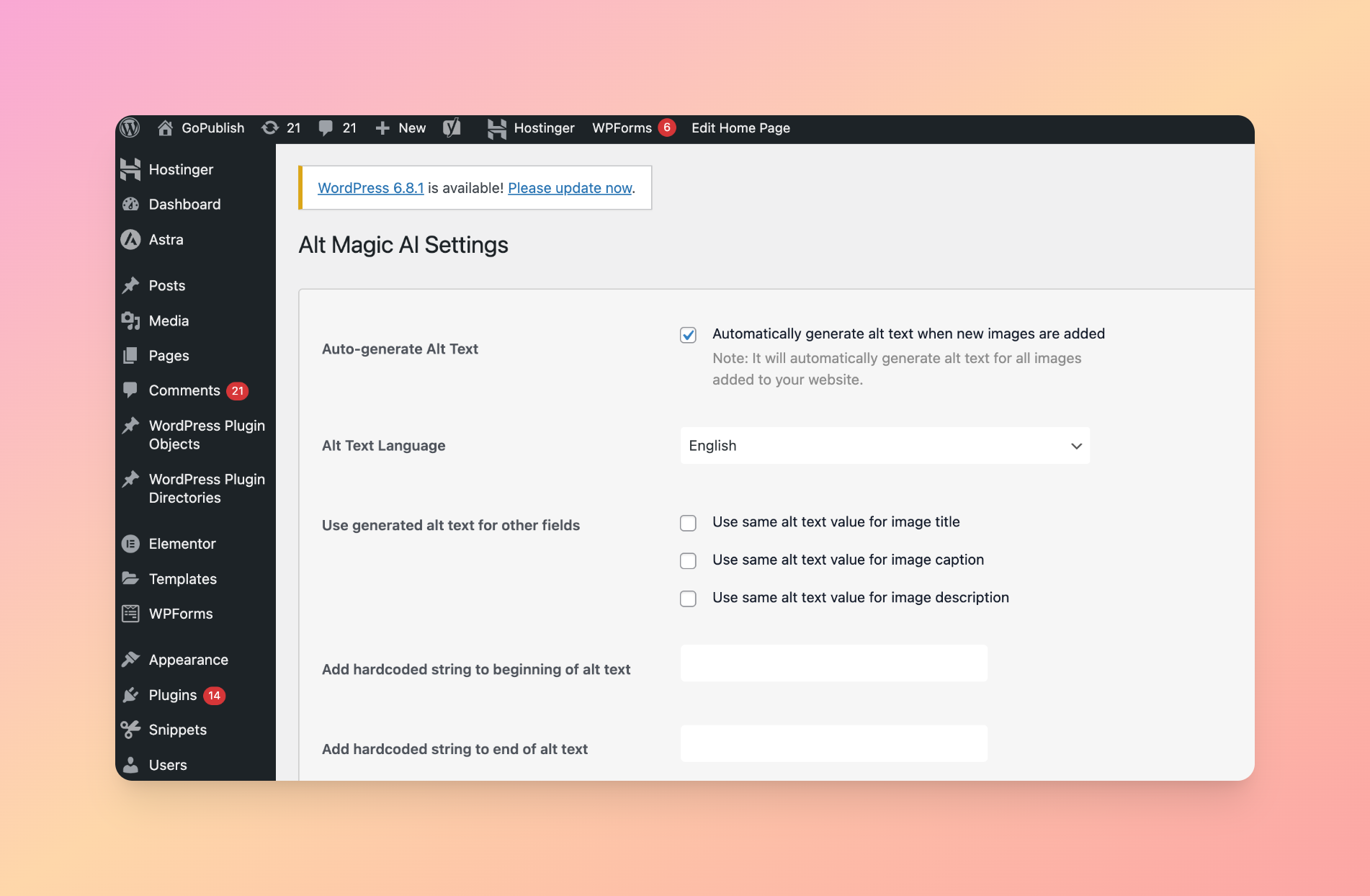The width and height of the screenshot is (1370, 896).
Task: Click Hostinger text in the admin bar
Action: click(545, 128)
